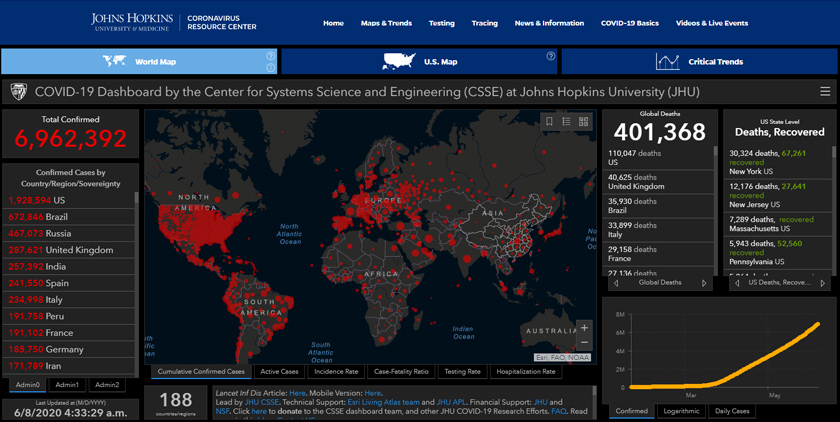Switch to the Critical Trends tab
The image size is (840, 422).
699,62
